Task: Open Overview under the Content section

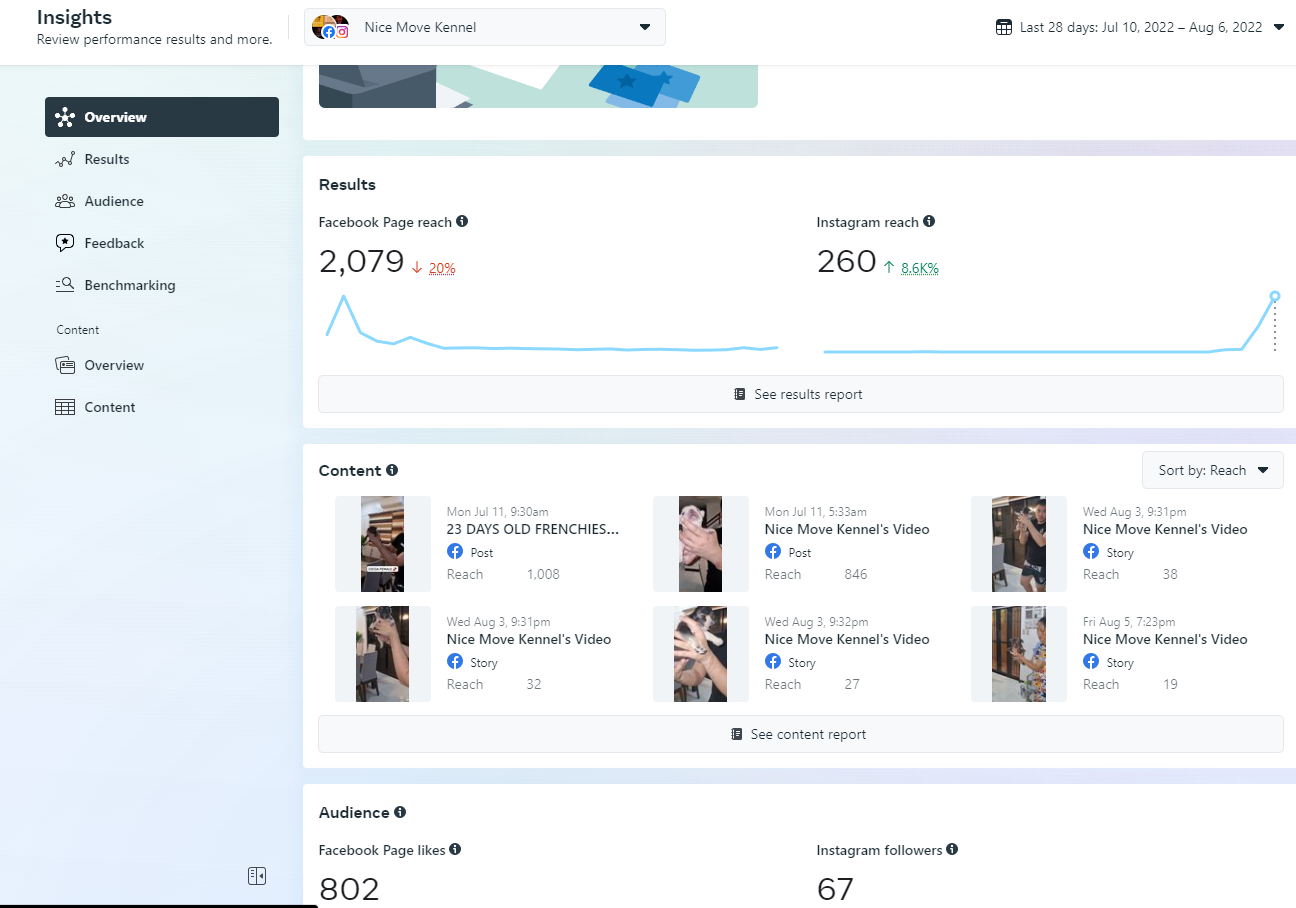Action: point(162,365)
